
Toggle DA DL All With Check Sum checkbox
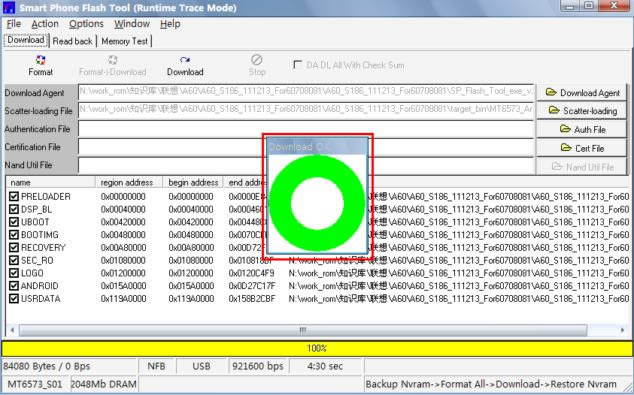298,64
